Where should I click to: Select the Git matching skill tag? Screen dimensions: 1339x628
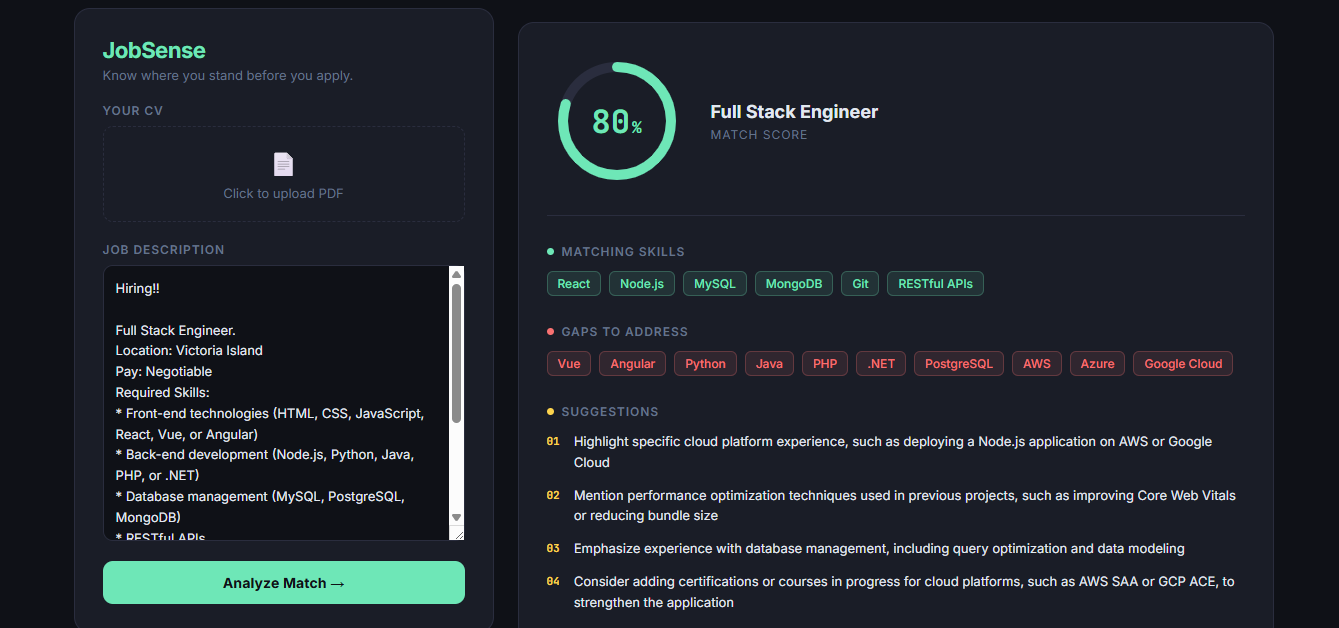coord(860,284)
